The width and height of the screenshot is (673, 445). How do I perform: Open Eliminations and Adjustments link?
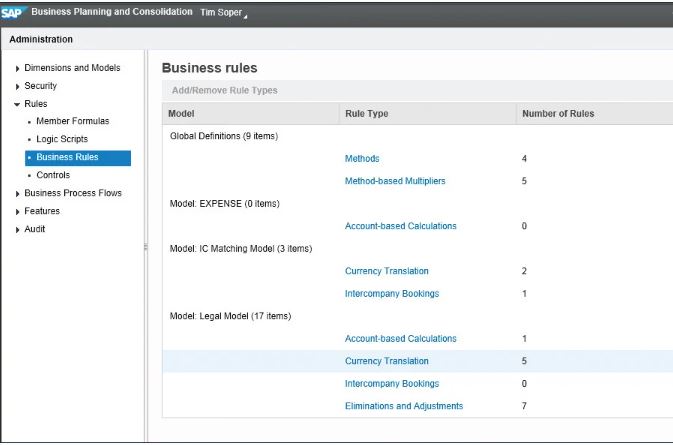(x=403, y=406)
